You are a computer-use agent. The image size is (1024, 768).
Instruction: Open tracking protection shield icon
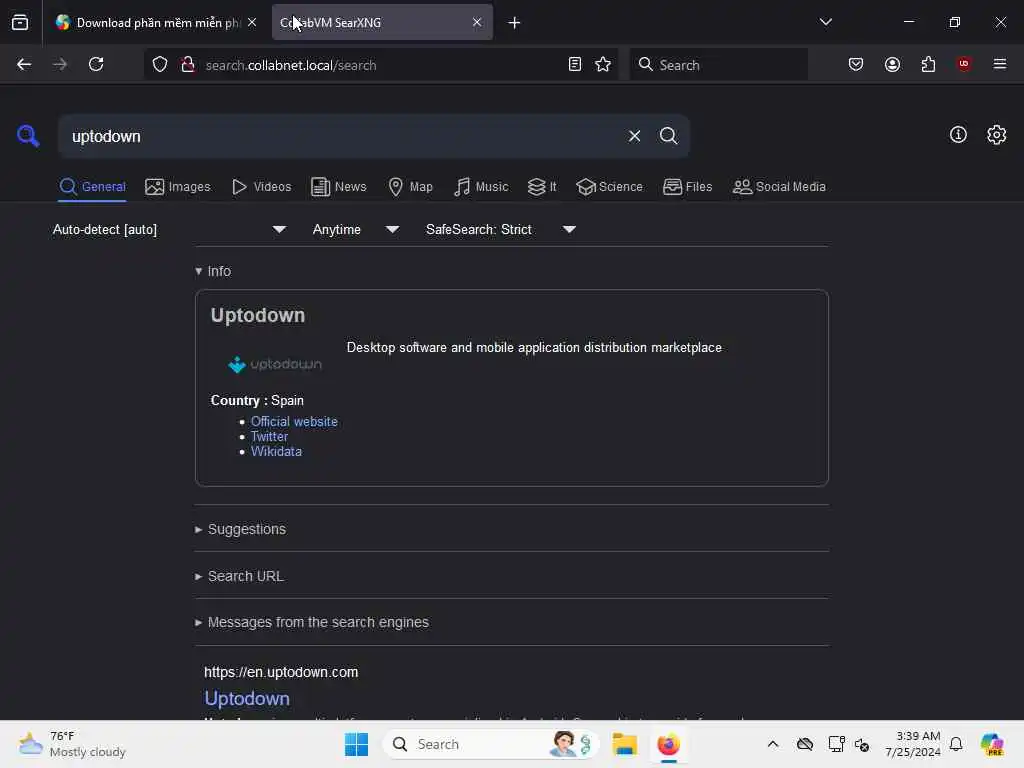pyautogui.click(x=160, y=65)
